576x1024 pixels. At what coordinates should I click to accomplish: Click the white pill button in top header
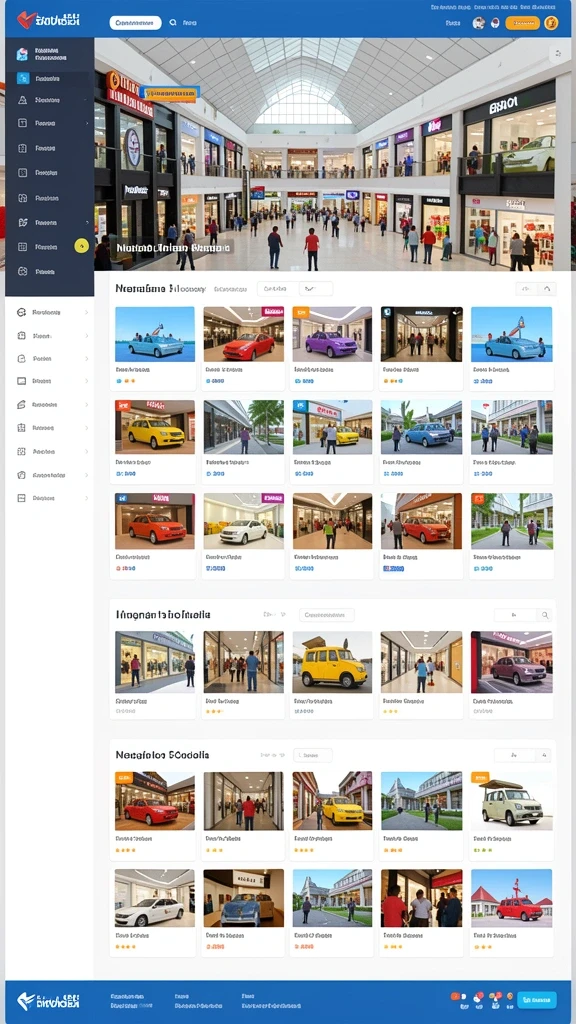click(135, 23)
